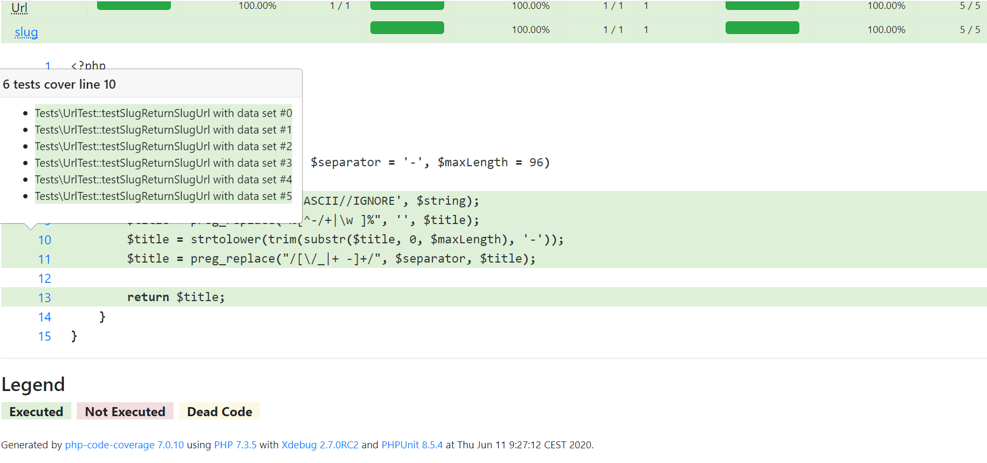The image size is (987, 463).
Task: Click the Legend heading
Action: (33, 384)
